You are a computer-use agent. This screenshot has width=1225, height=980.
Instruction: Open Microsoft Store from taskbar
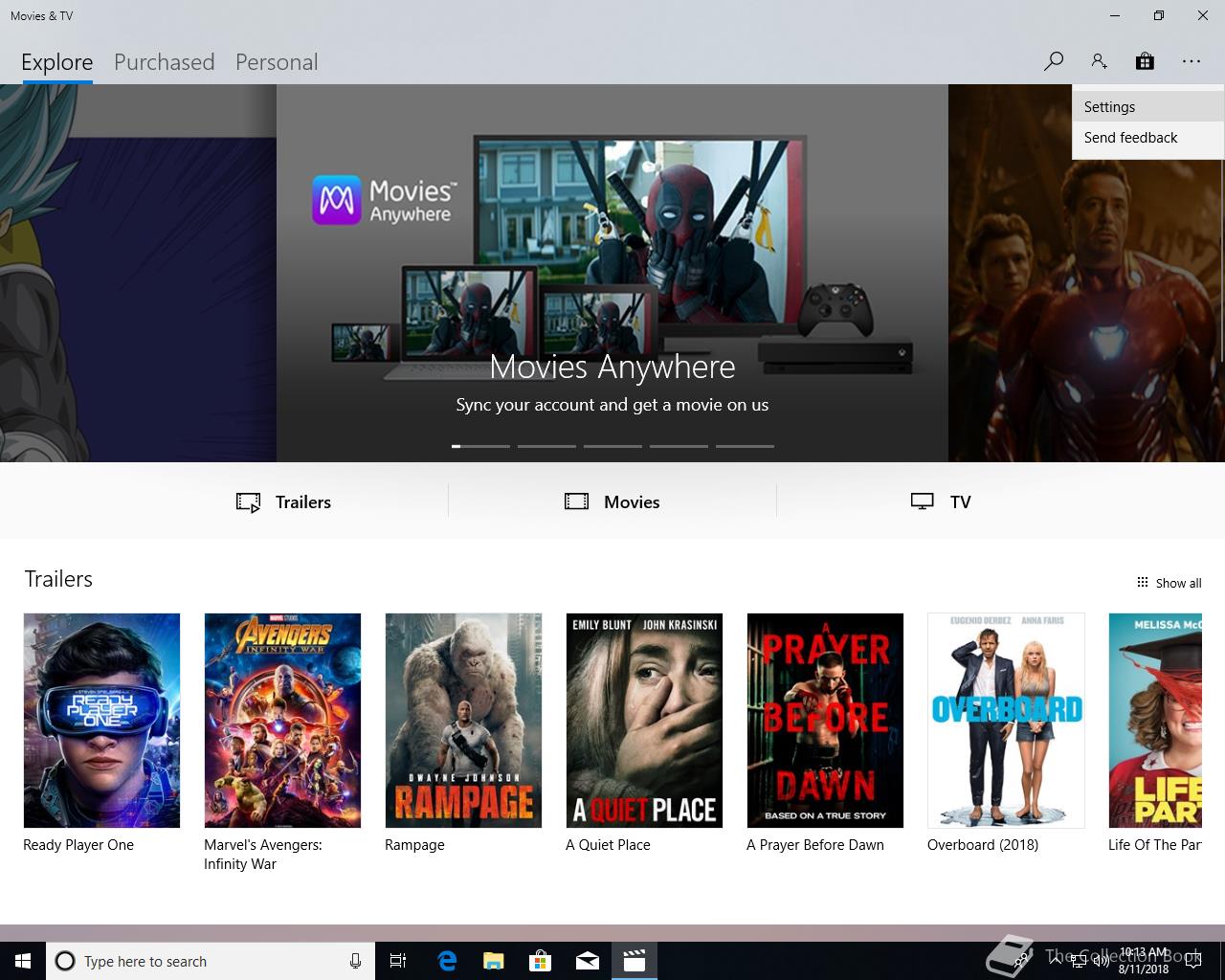pyautogui.click(x=541, y=961)
